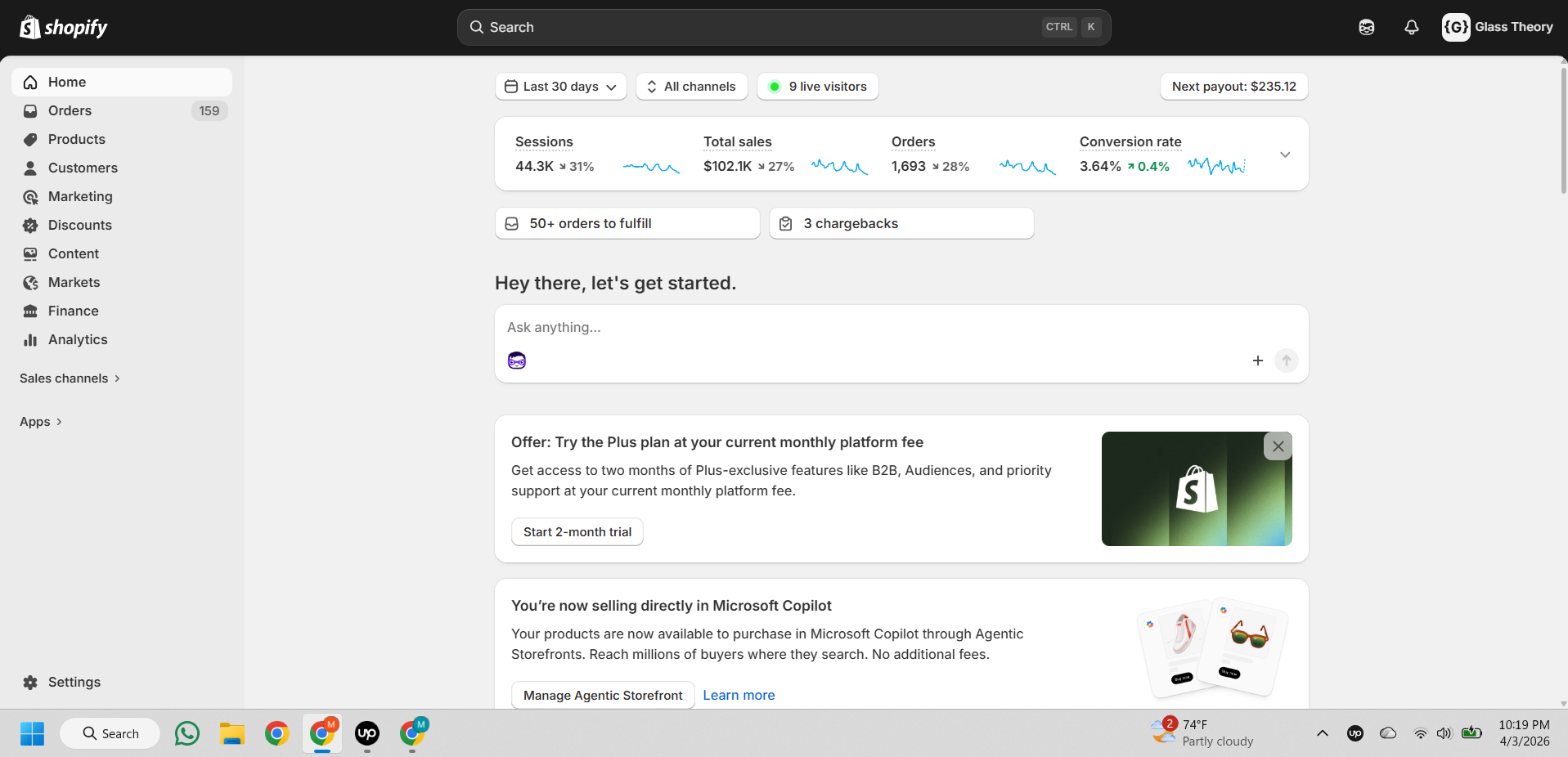The image size is (1568, 757).
Task: Open Glass Theory account menu
Action: click(x=1498, y=27)
